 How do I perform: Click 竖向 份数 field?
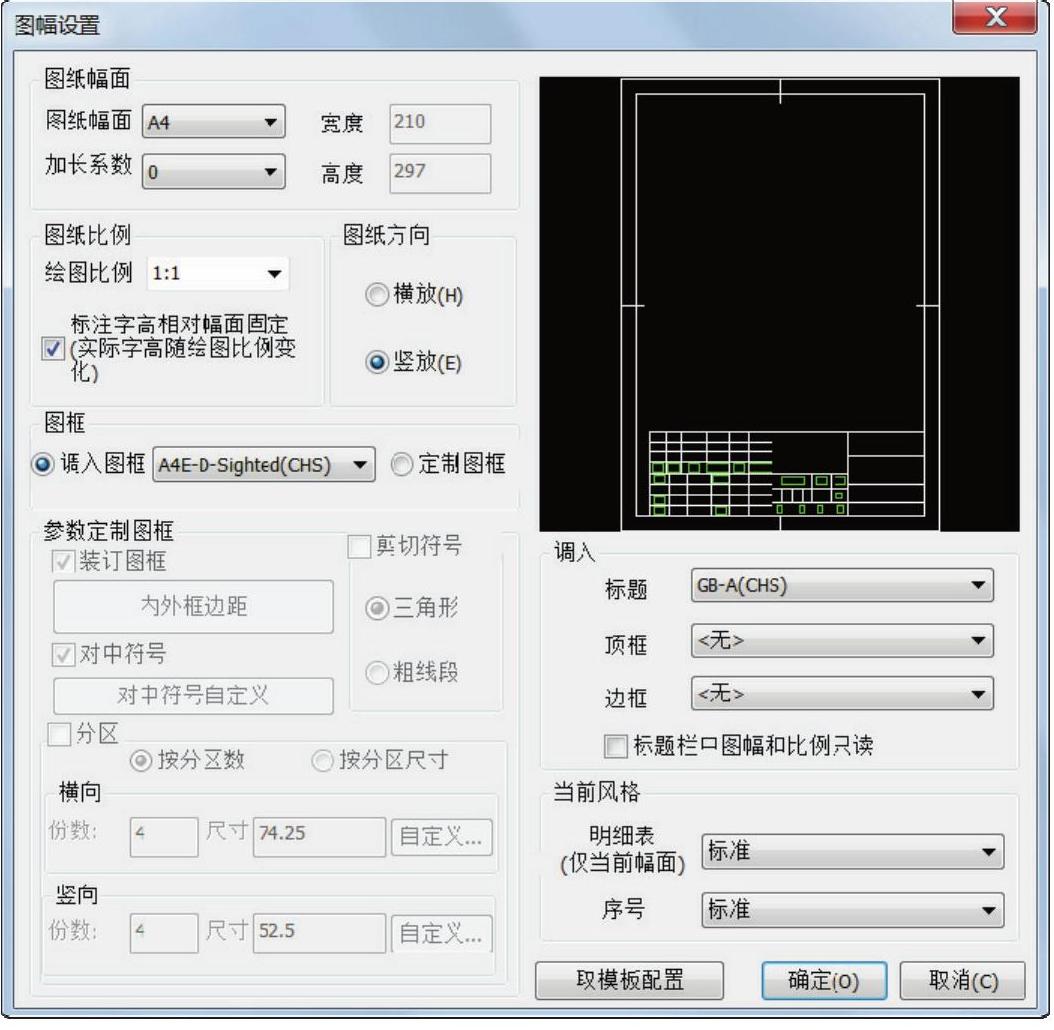point(164,933)
